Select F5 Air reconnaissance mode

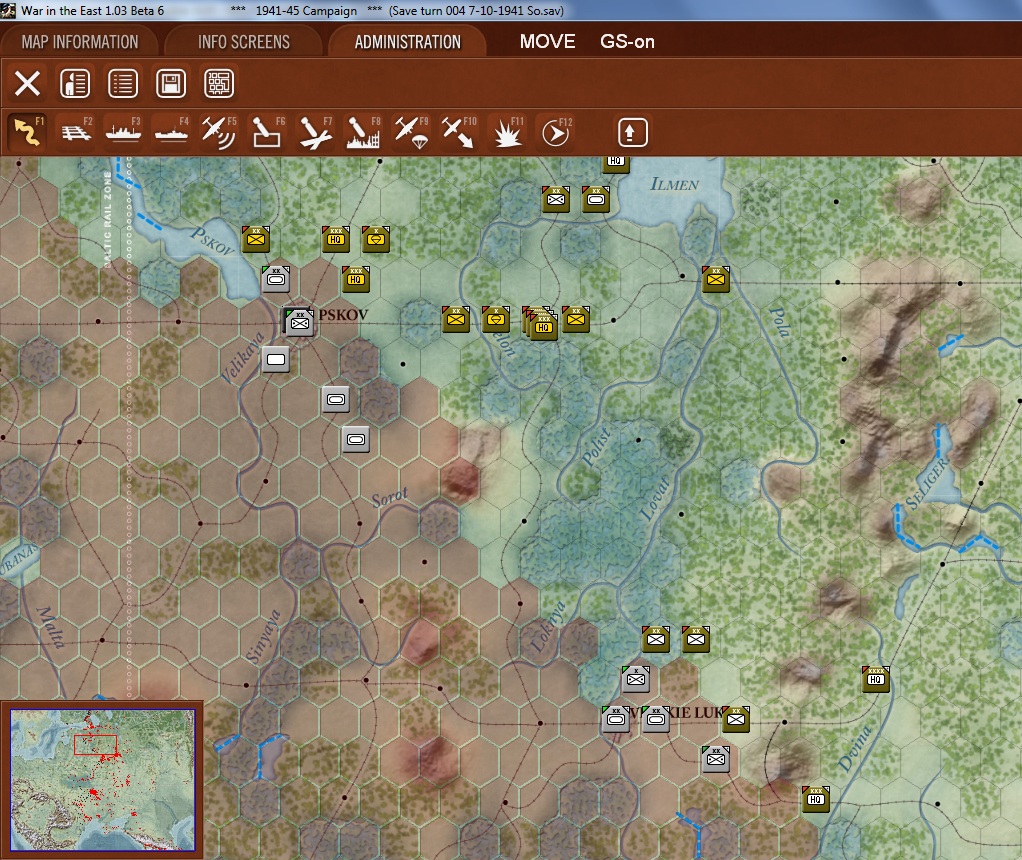pyautogui.click(x=219, y=132)
